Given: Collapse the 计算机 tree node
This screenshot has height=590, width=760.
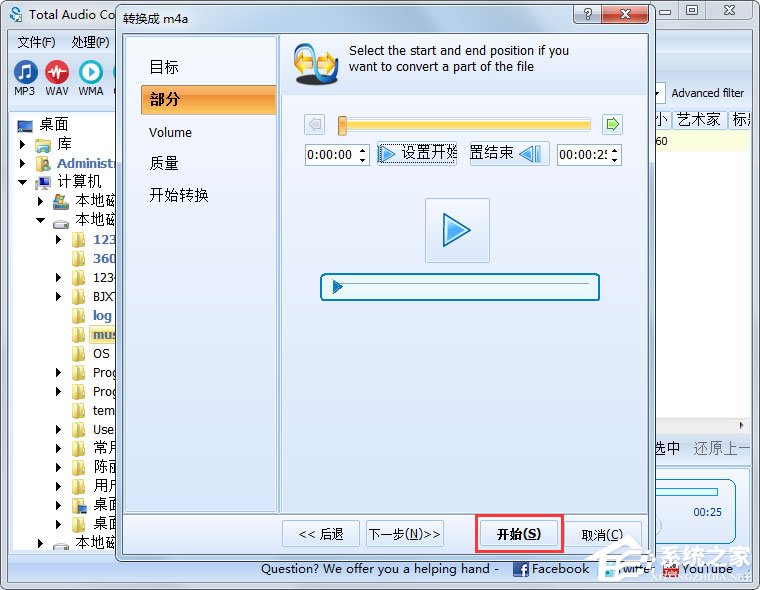Looking at the screenshot, I should (22, 182).
